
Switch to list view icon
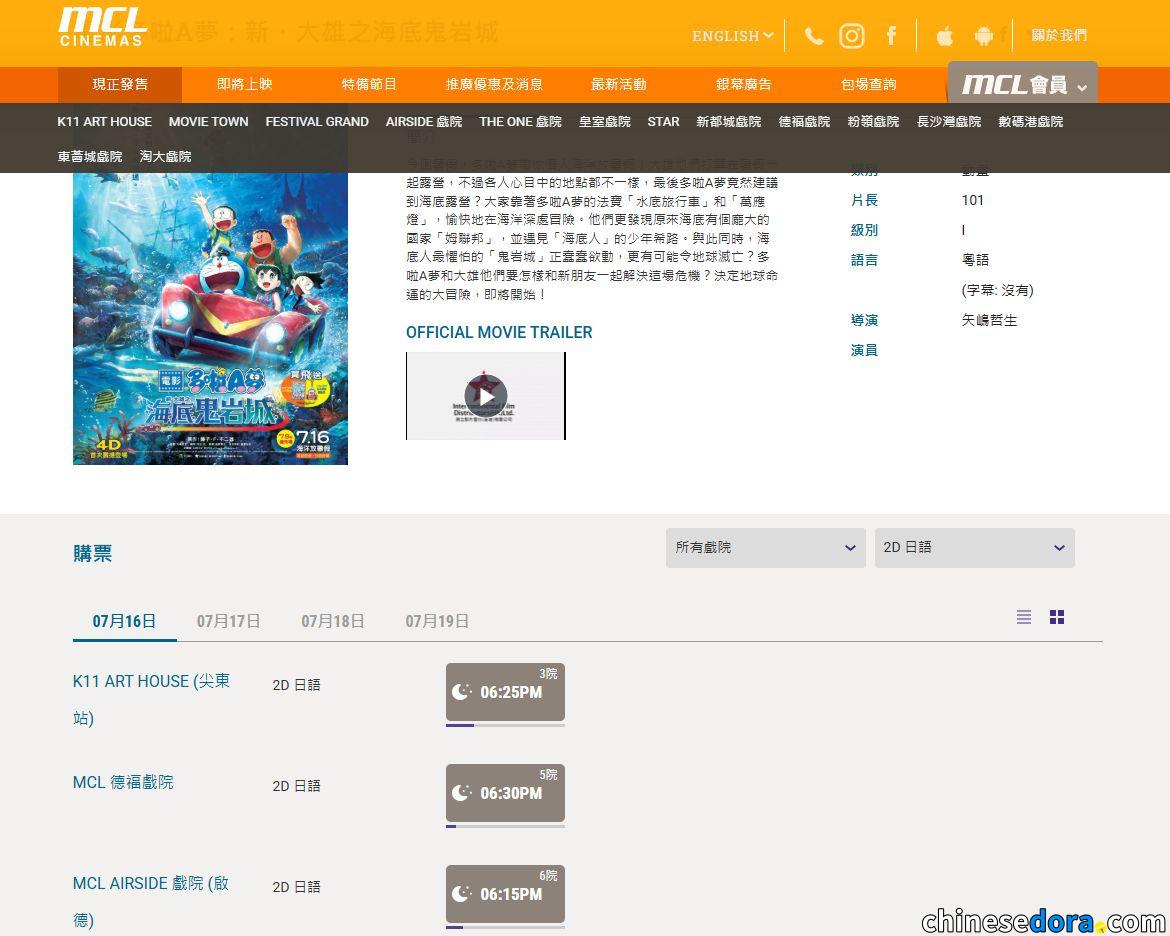(1024, 617)
